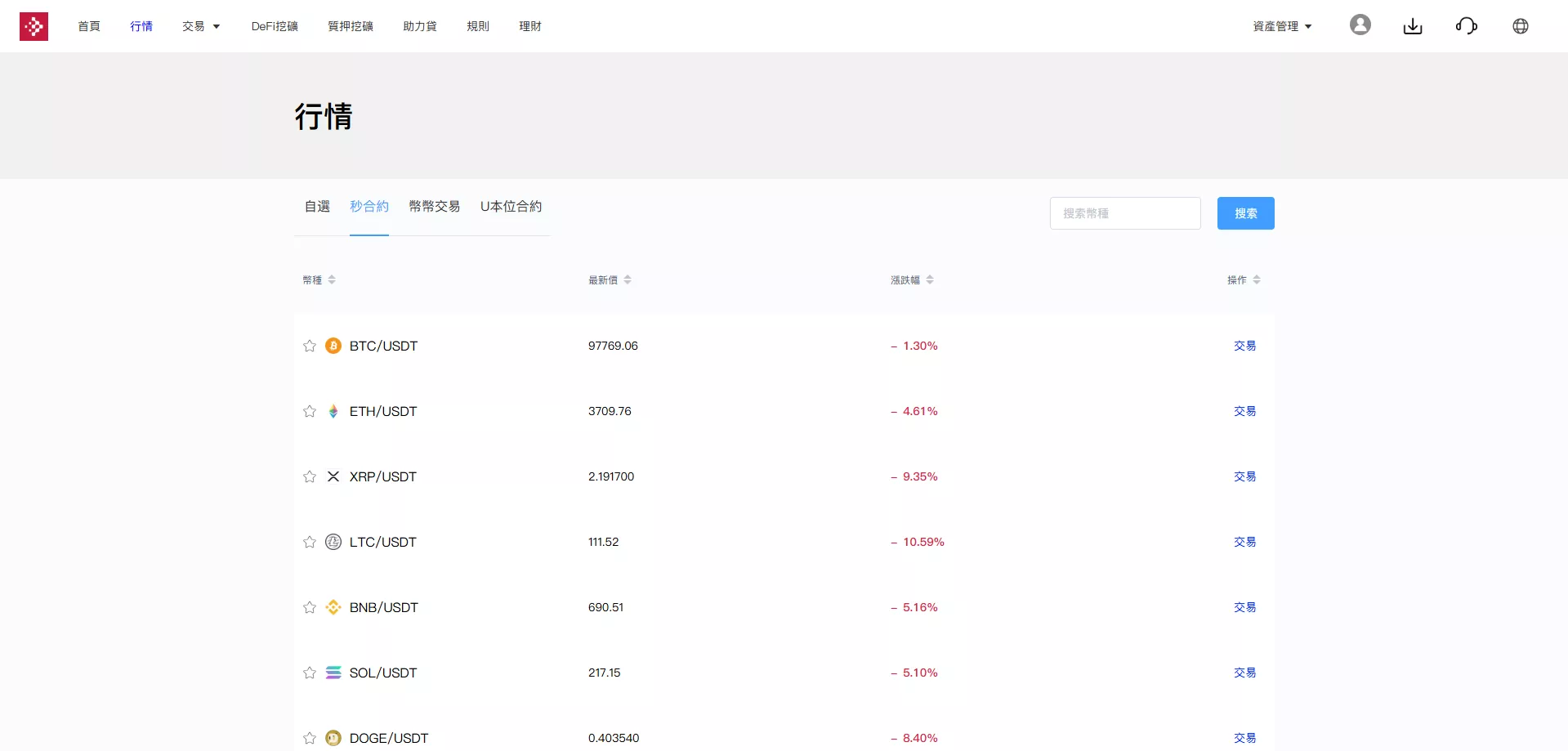This screenshot has height=751, width=1568.
Task: Favorite BTC/USDT using its star
Action: click(x=309, y=346)
